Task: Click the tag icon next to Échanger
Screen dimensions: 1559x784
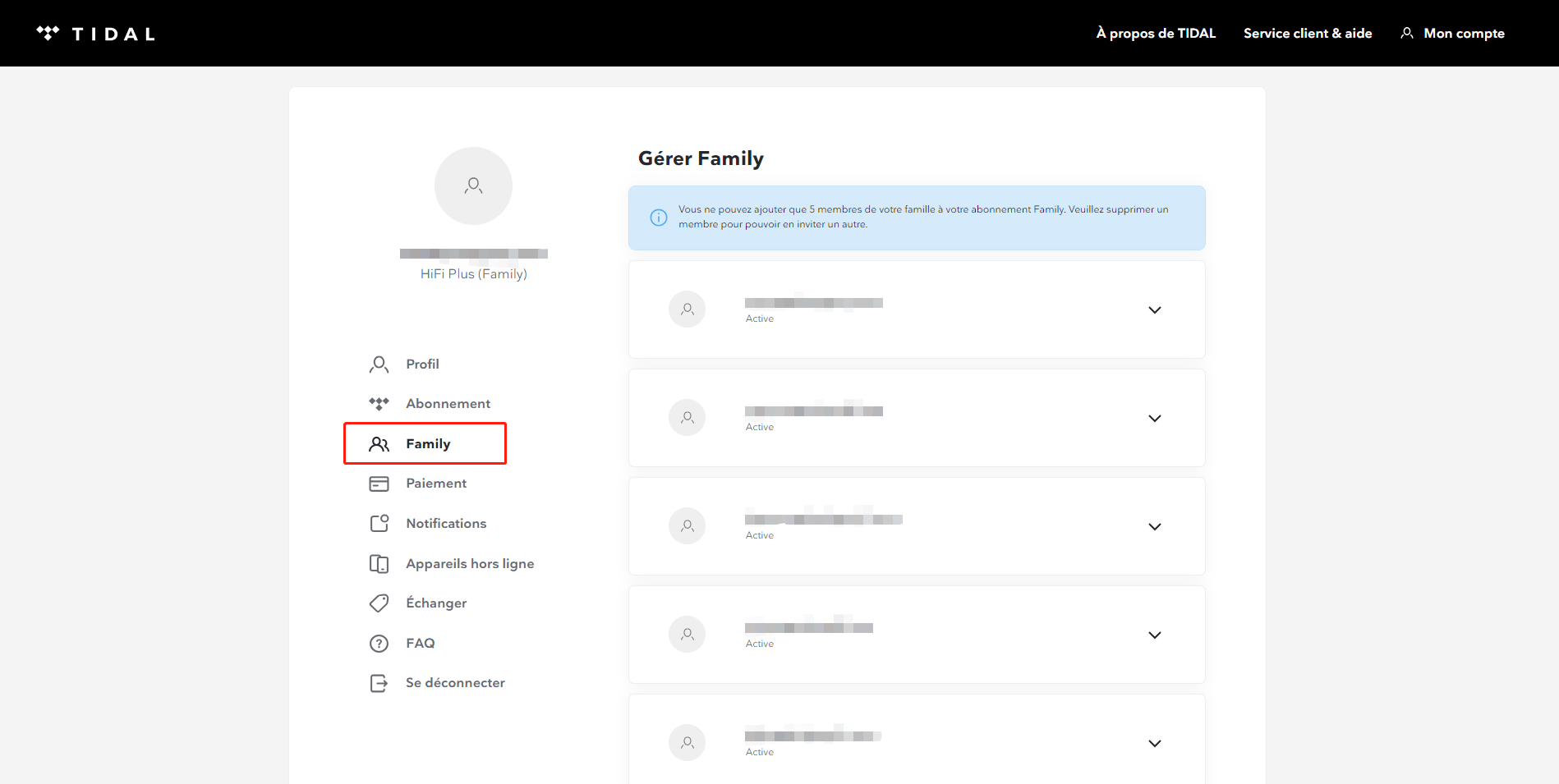Action: coord(379,603)
